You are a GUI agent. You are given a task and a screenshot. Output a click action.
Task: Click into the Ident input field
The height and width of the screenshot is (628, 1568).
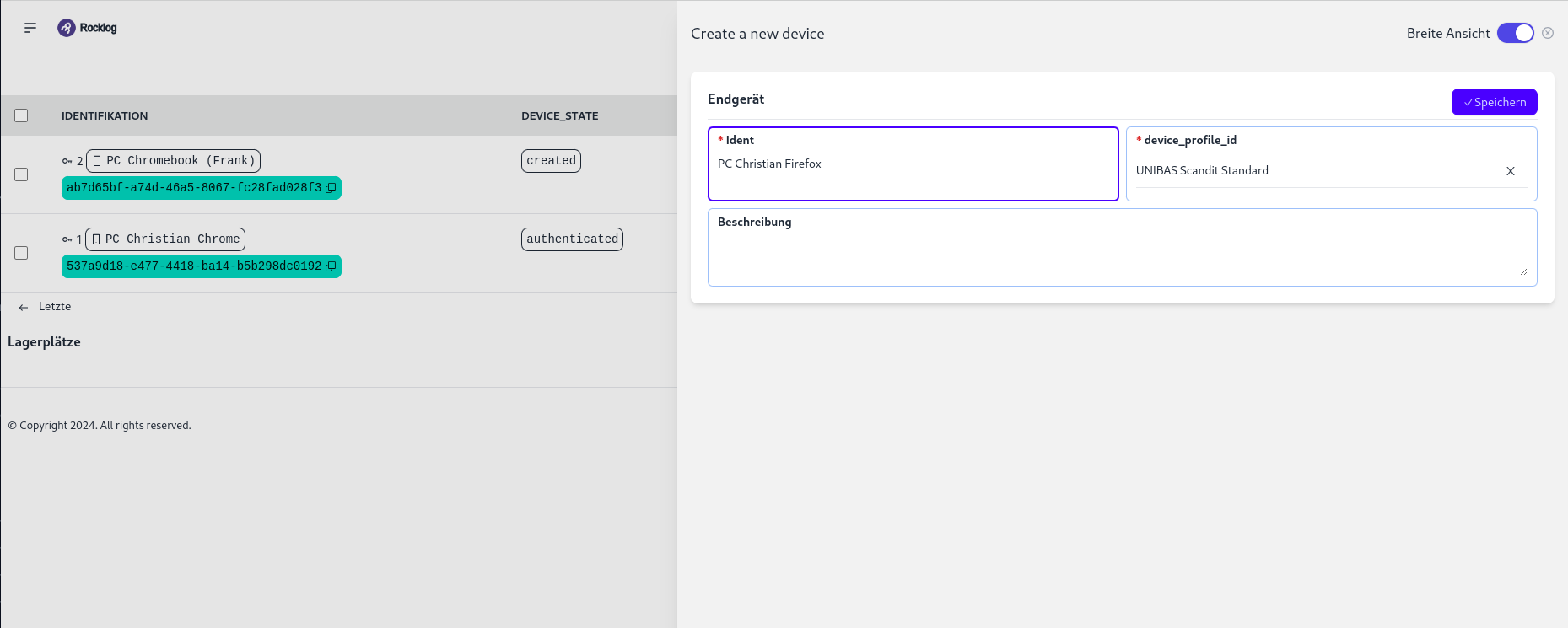tap(911, 164)
